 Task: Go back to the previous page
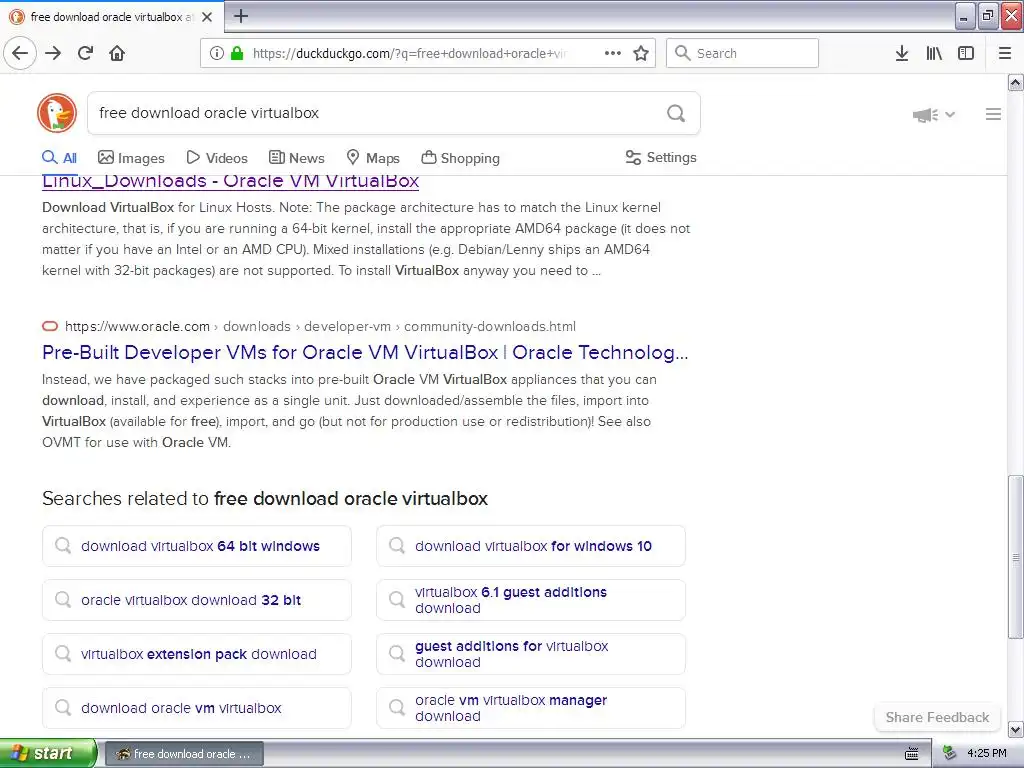(x=20, y=53)
